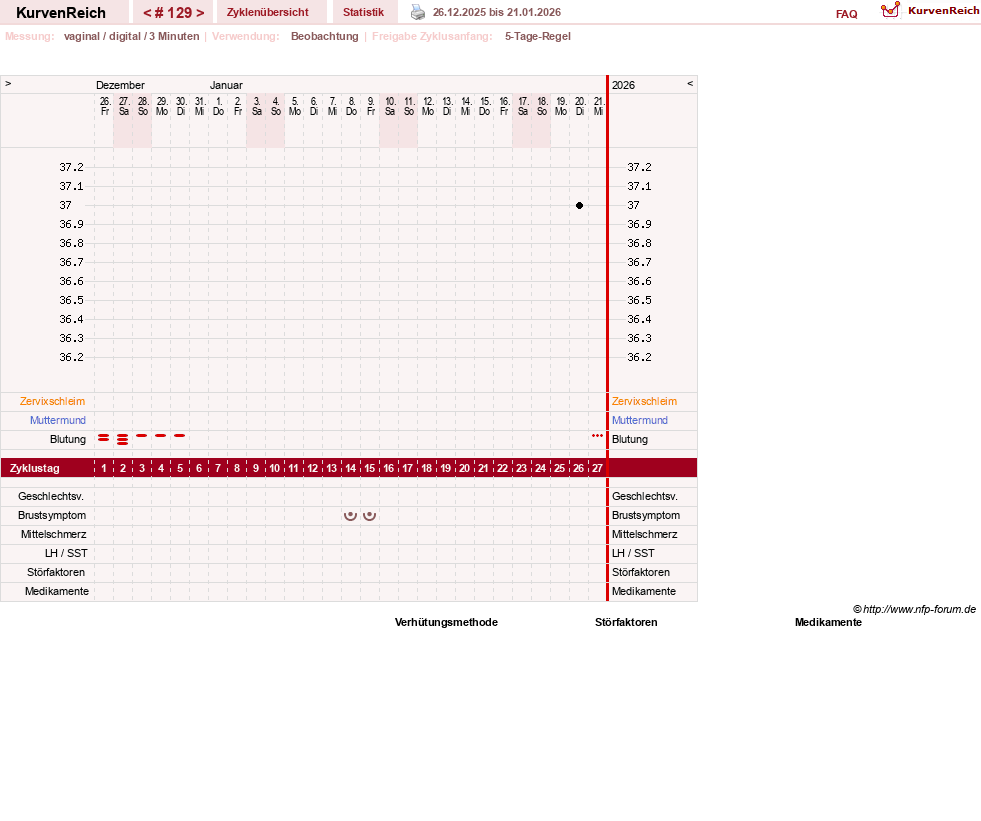Click the left Mittelschmerz row label
This screenshot has height=821, width=981.
point(54,534)
